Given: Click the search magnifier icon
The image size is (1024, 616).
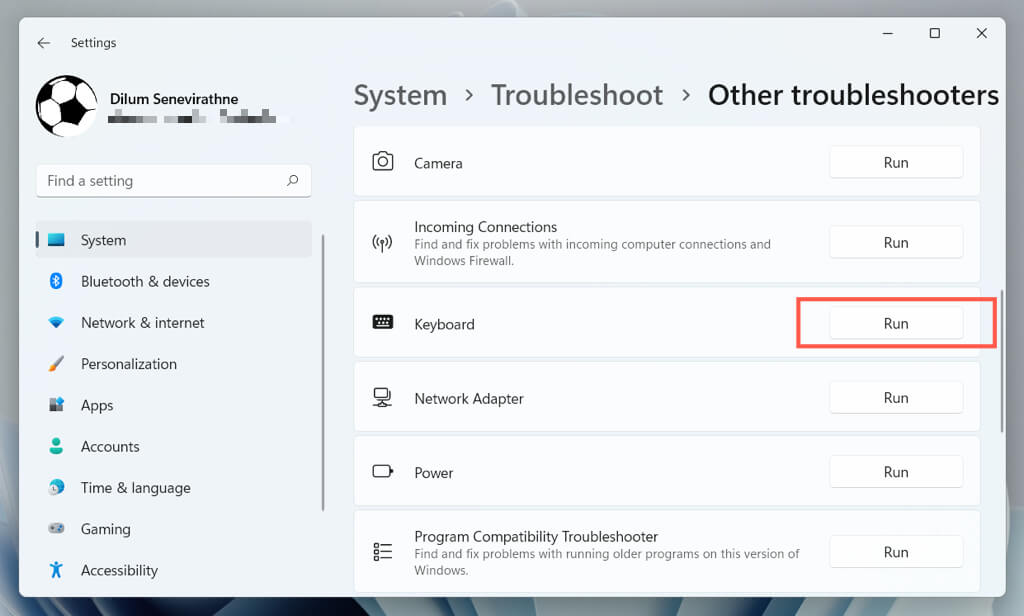Looking at the screenshot, I should point(292,181).
